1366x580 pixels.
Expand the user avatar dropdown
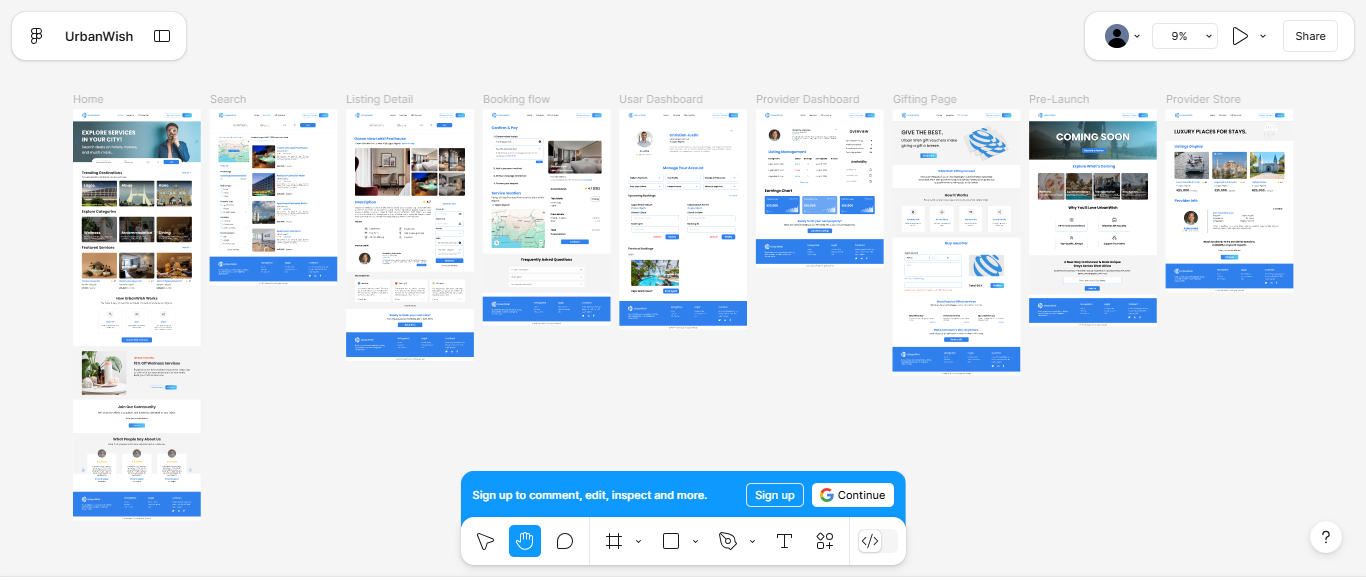coord(1124,36)
